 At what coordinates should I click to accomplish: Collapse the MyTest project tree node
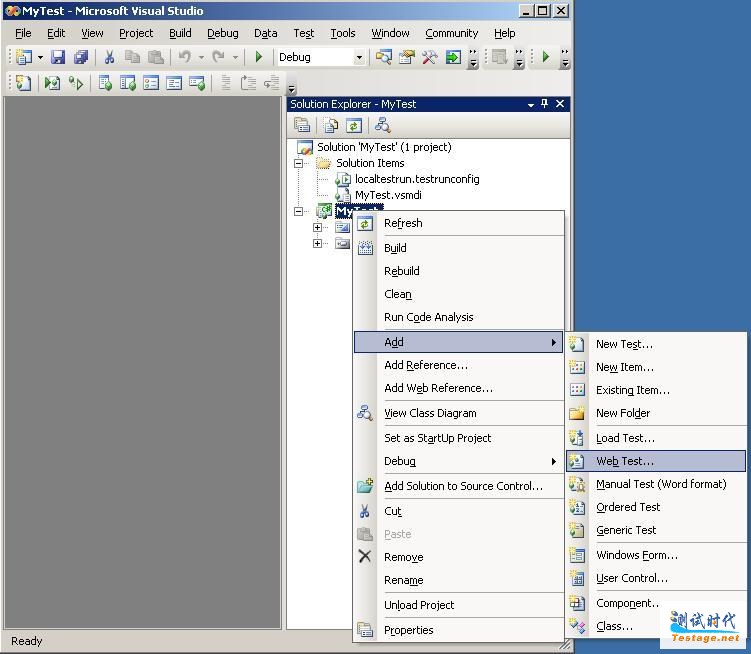click(x=298, y=211)
